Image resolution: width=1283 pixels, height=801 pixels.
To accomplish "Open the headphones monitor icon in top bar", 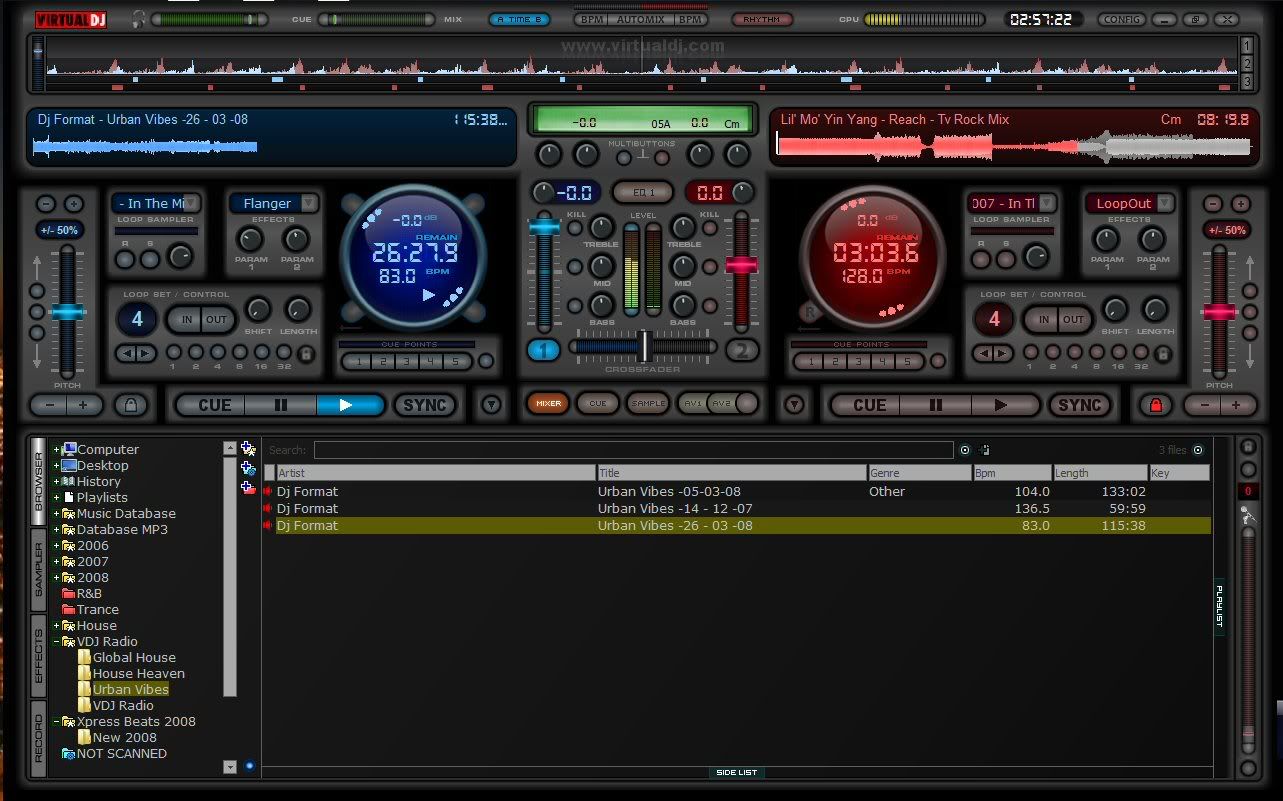I will (138, 18).
